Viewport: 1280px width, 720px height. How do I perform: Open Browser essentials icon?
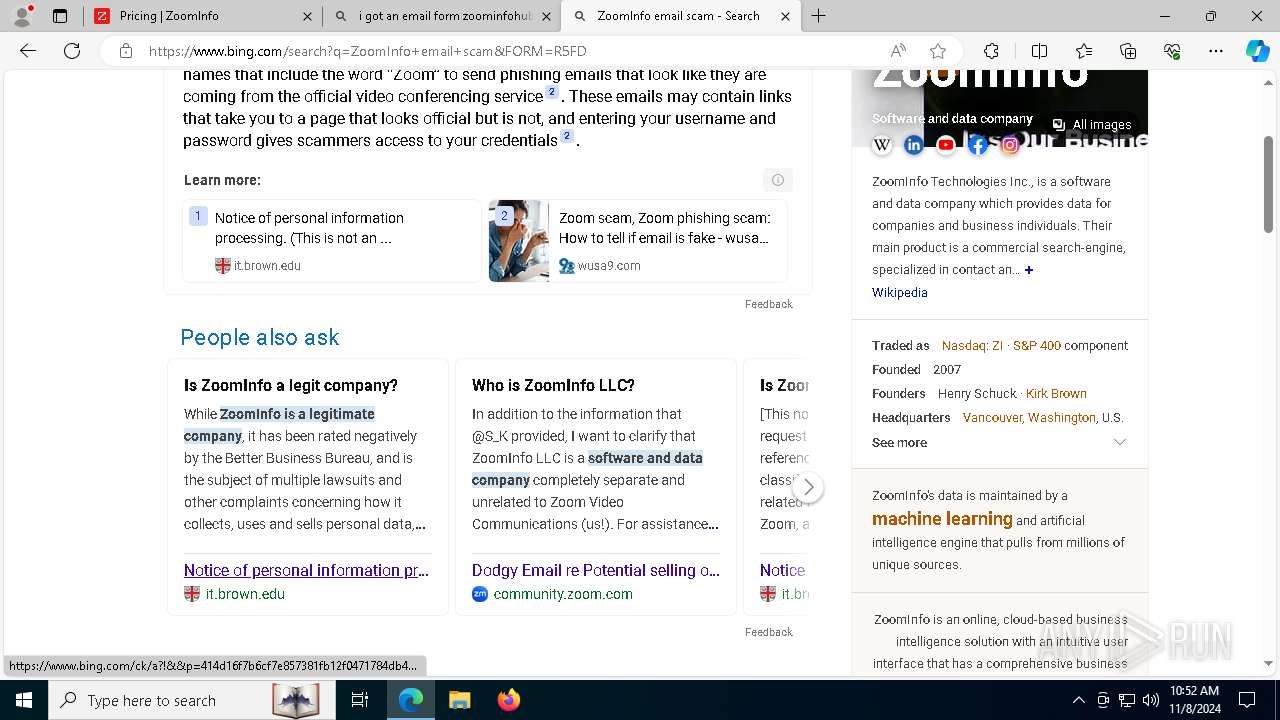coord(1172,51)
